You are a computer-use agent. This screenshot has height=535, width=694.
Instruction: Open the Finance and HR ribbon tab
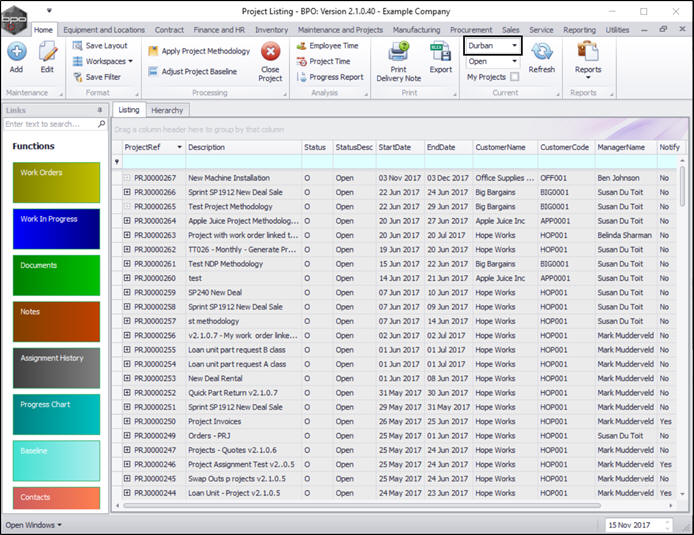219,30
